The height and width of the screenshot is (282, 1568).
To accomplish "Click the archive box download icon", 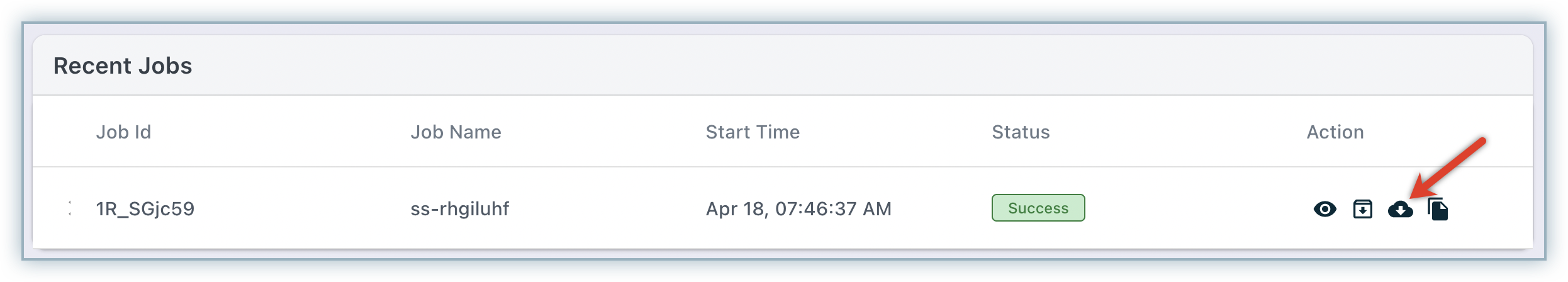I will click(1362, 209).
